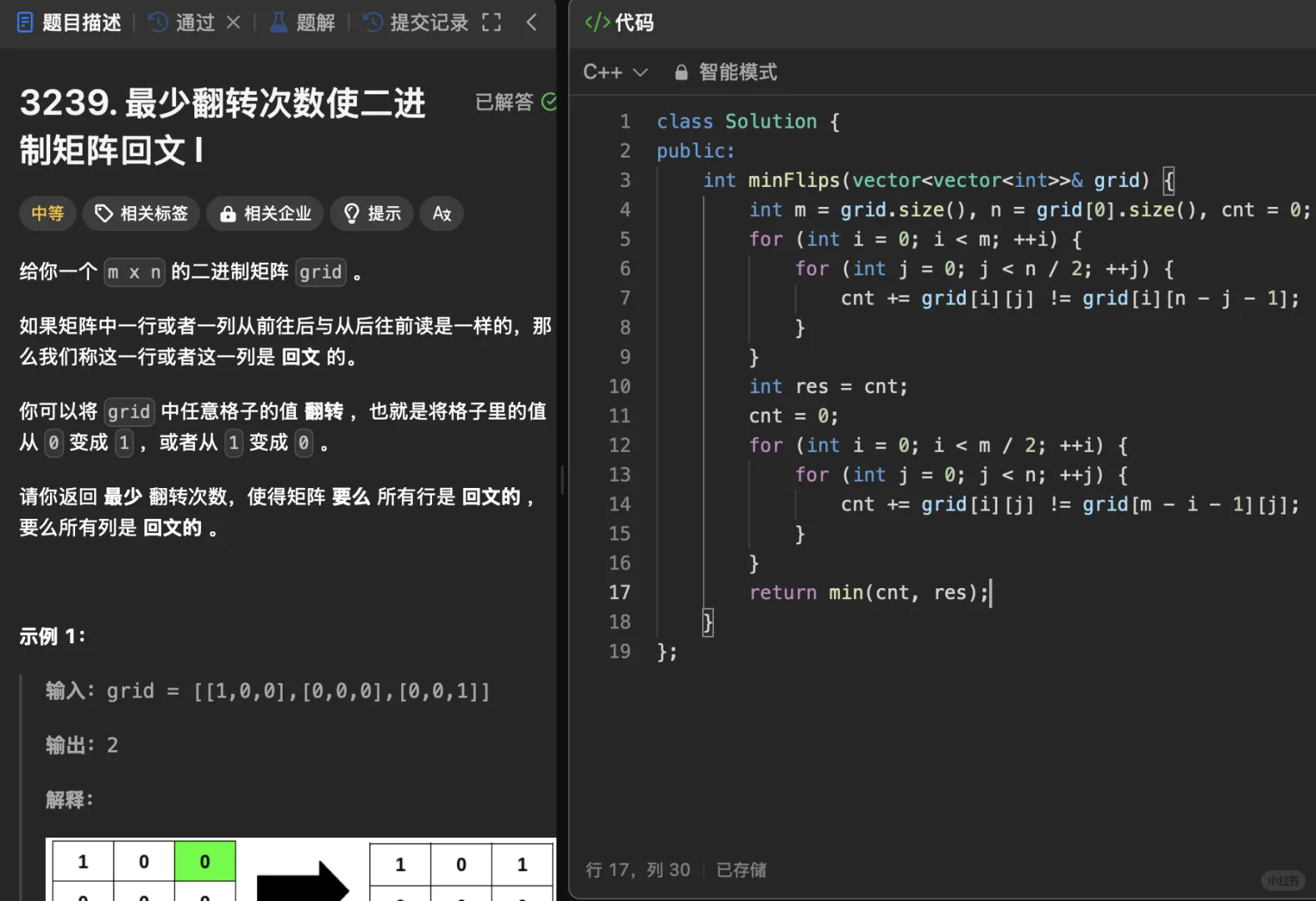Screen dimensions: 1316x901
Task: Click the m x n code tag
Action: click(x=134, y=272)
